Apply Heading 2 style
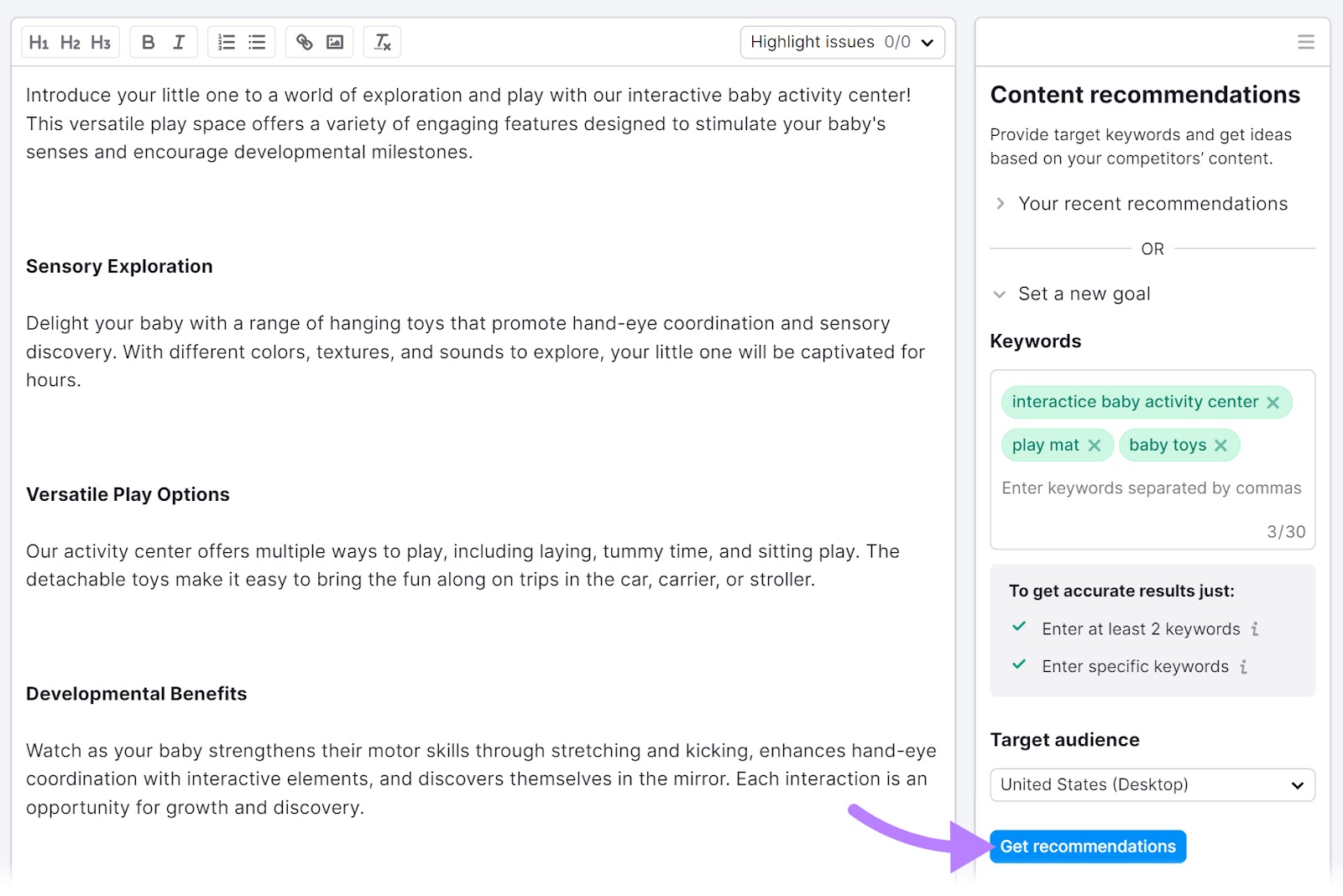This screenshot has width=1343, height=896. pos(70,42)
